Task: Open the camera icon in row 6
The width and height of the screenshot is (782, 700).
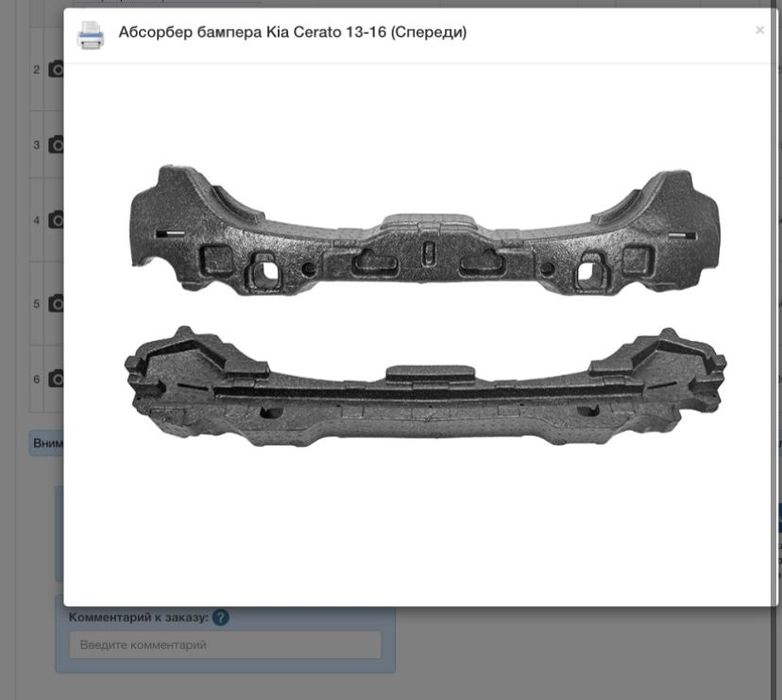Action: coord(56,379)
